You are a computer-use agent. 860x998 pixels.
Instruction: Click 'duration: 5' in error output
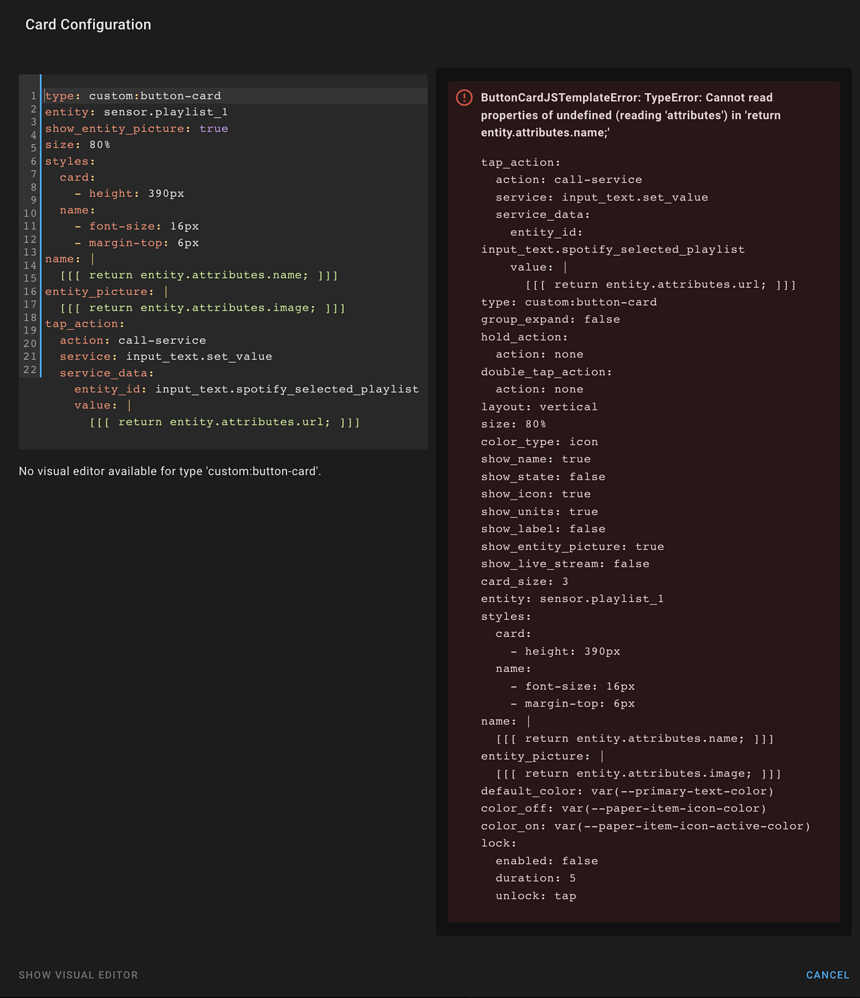coord(535,878)
